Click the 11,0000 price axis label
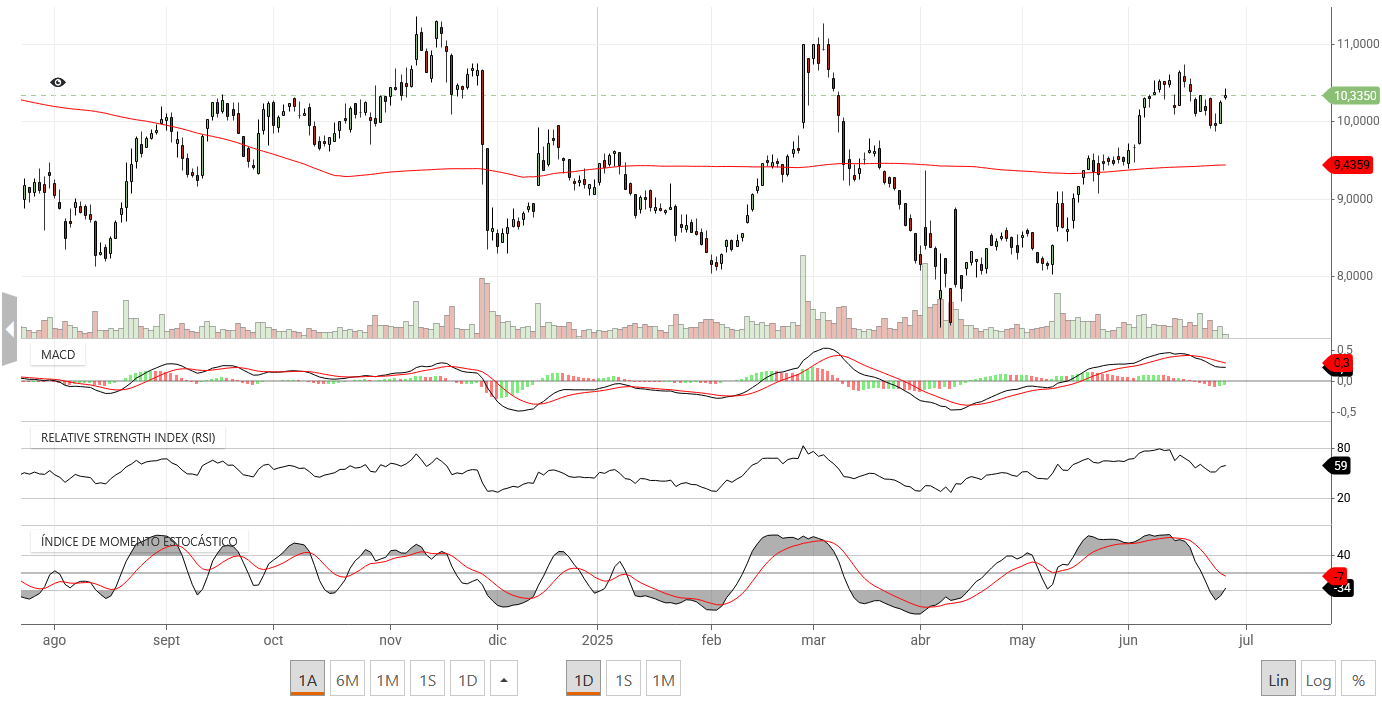 tap(1360, 44)
